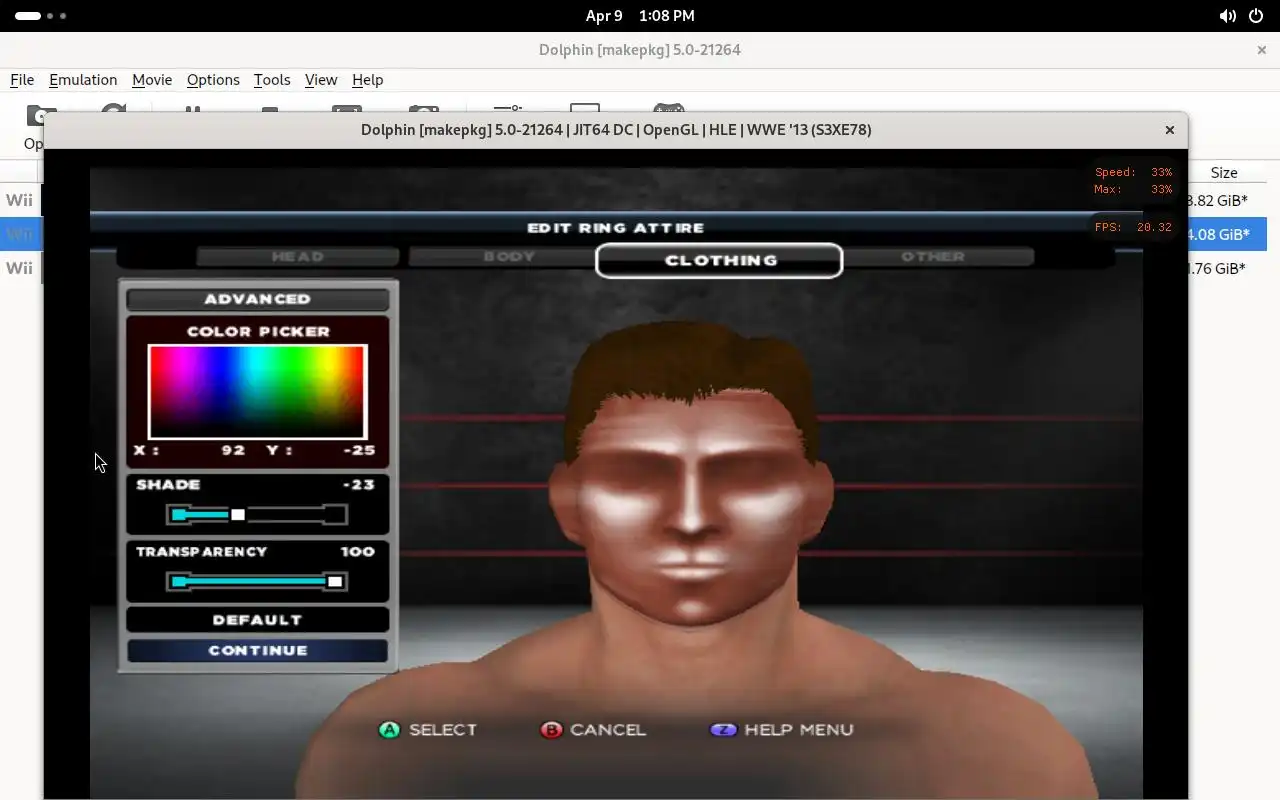Click the red B CANCEL icon
Image resolution: width=1280 pixels, height=800 pixels.
pos(551,730)
